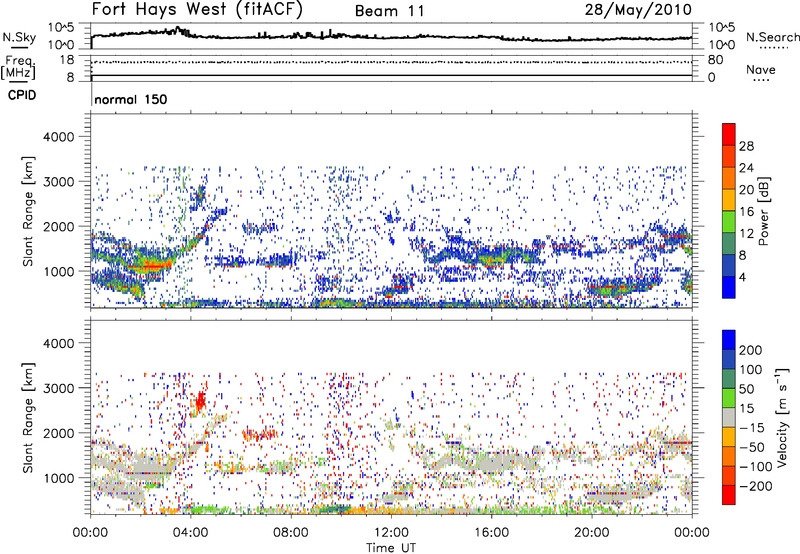Click the '80' Nave axis tick
Screen dimensions: 800x554
pos(715,60)
